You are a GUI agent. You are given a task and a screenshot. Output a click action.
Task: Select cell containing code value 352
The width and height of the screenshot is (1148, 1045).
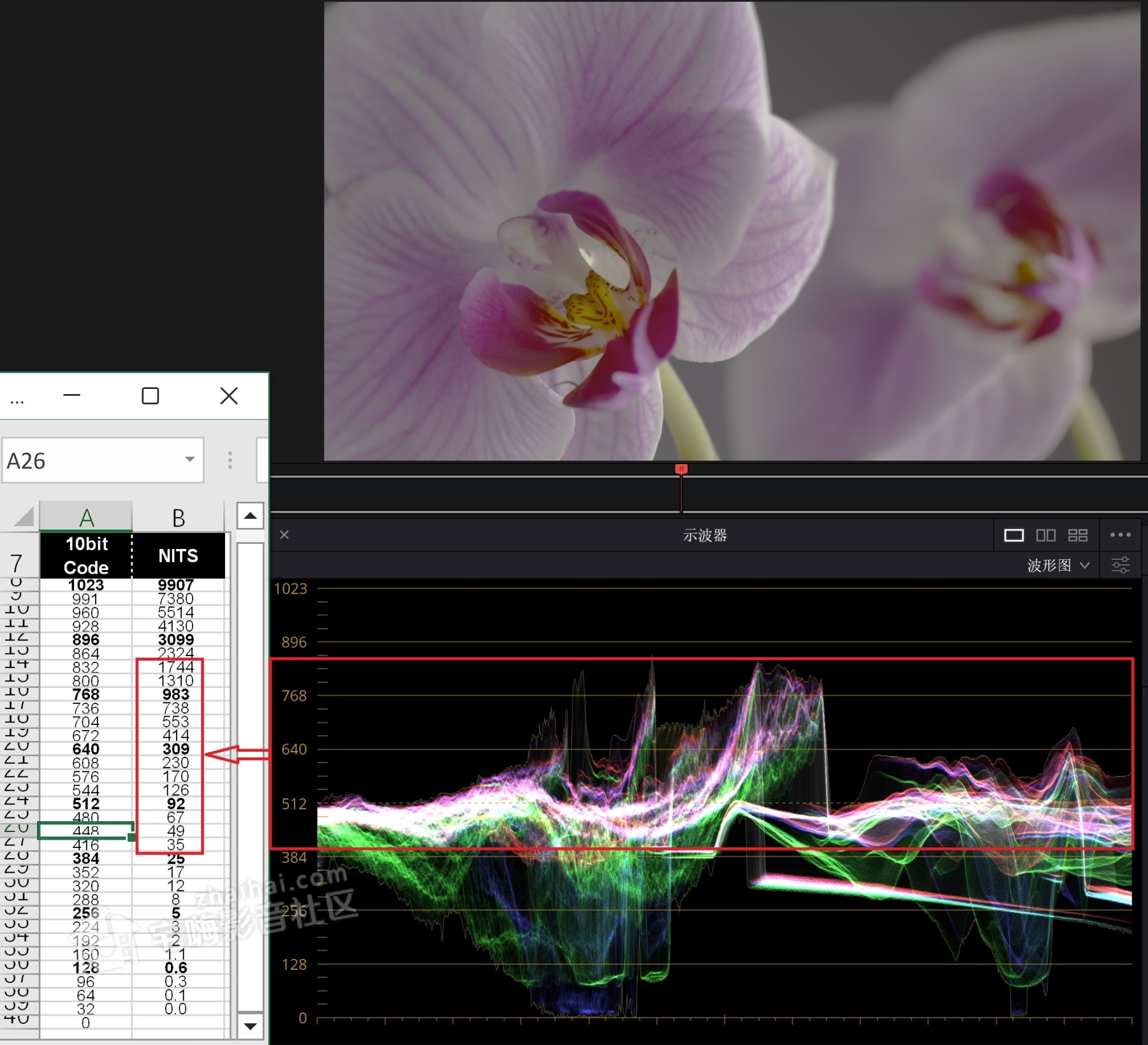pyautogui.click(x=86, y=872)
